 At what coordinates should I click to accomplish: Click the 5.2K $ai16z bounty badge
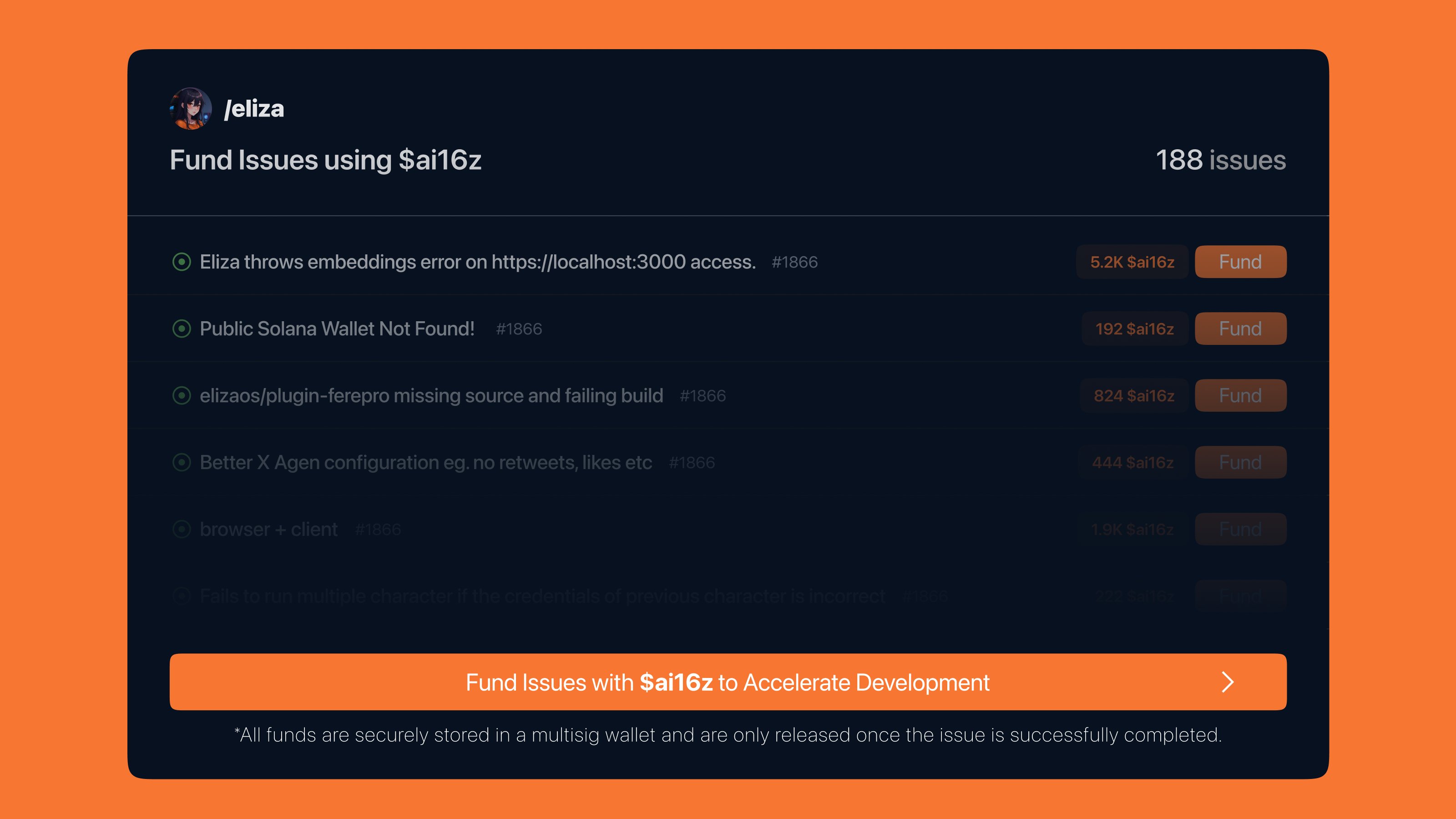(x=1132, y=262)
